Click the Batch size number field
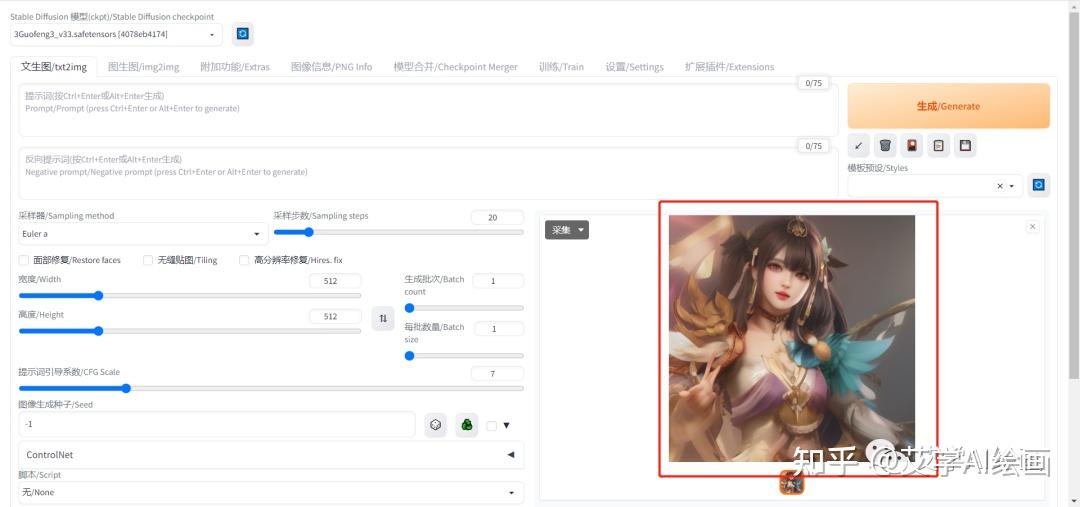1080x507 pixels. pyautogui.click(x=498, y=329)
